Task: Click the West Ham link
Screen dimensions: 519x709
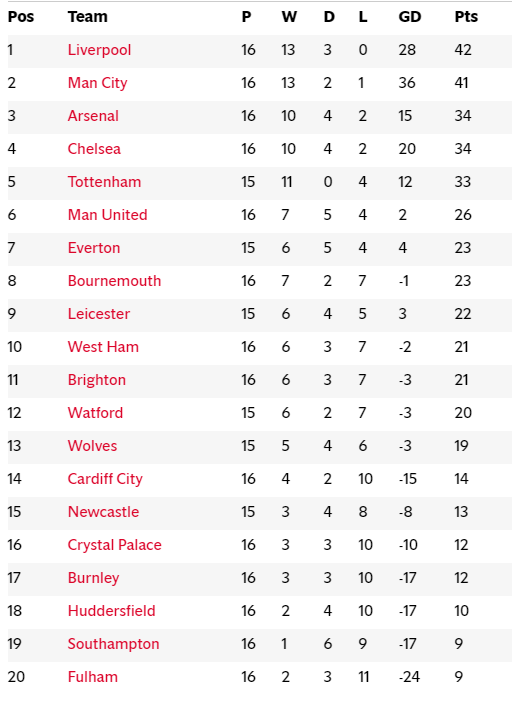Action: pos(104,347)
